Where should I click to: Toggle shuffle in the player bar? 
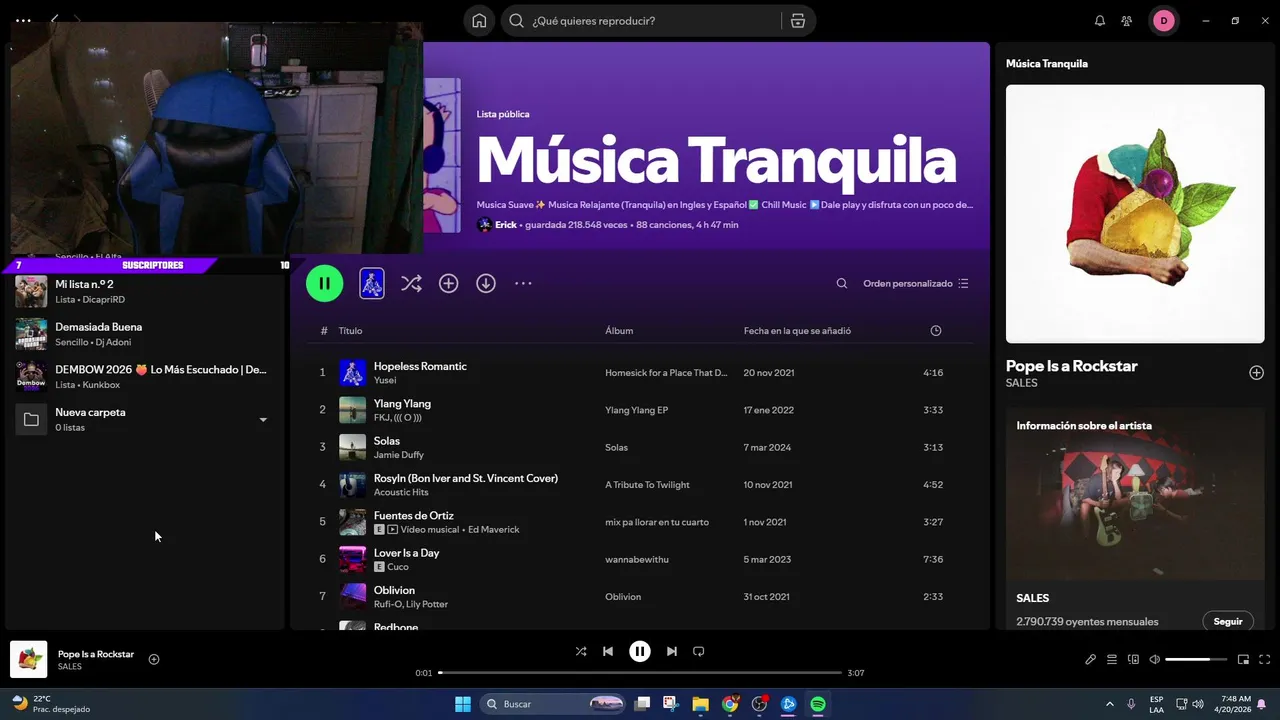point(581,651)
